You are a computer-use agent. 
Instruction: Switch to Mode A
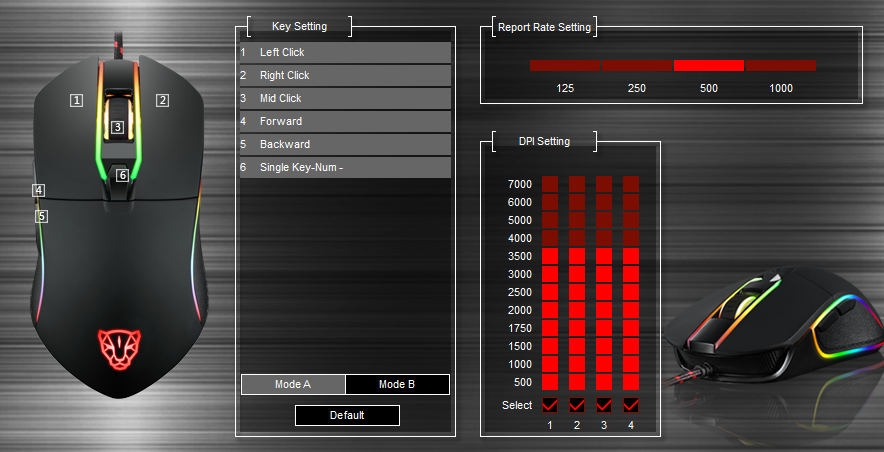(293, 384)
